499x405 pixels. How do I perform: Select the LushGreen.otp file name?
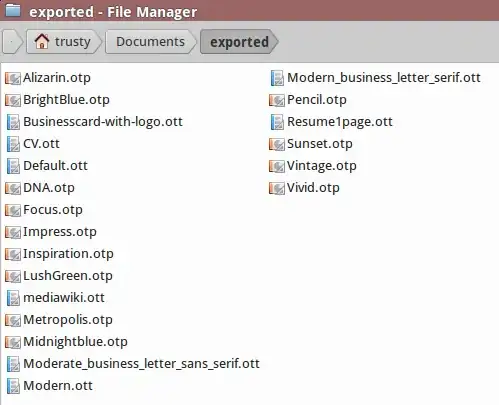[68, 276]
